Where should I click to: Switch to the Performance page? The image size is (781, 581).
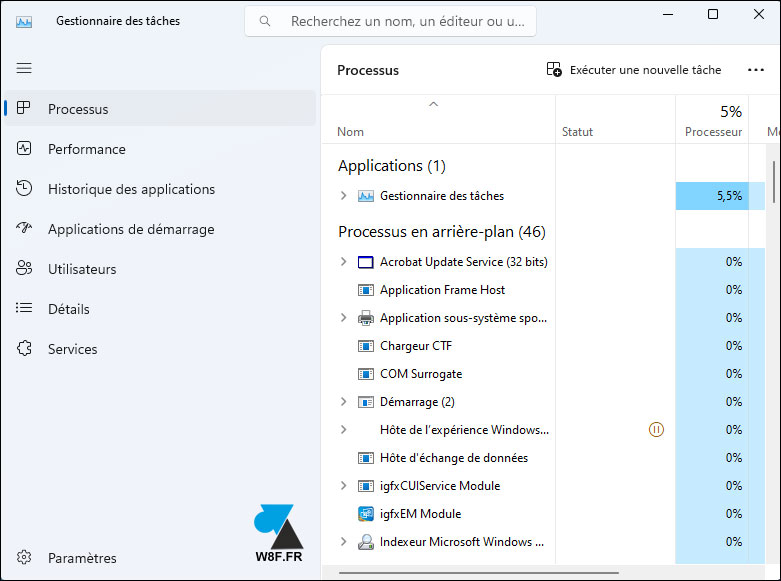click(x=160, y=148)
